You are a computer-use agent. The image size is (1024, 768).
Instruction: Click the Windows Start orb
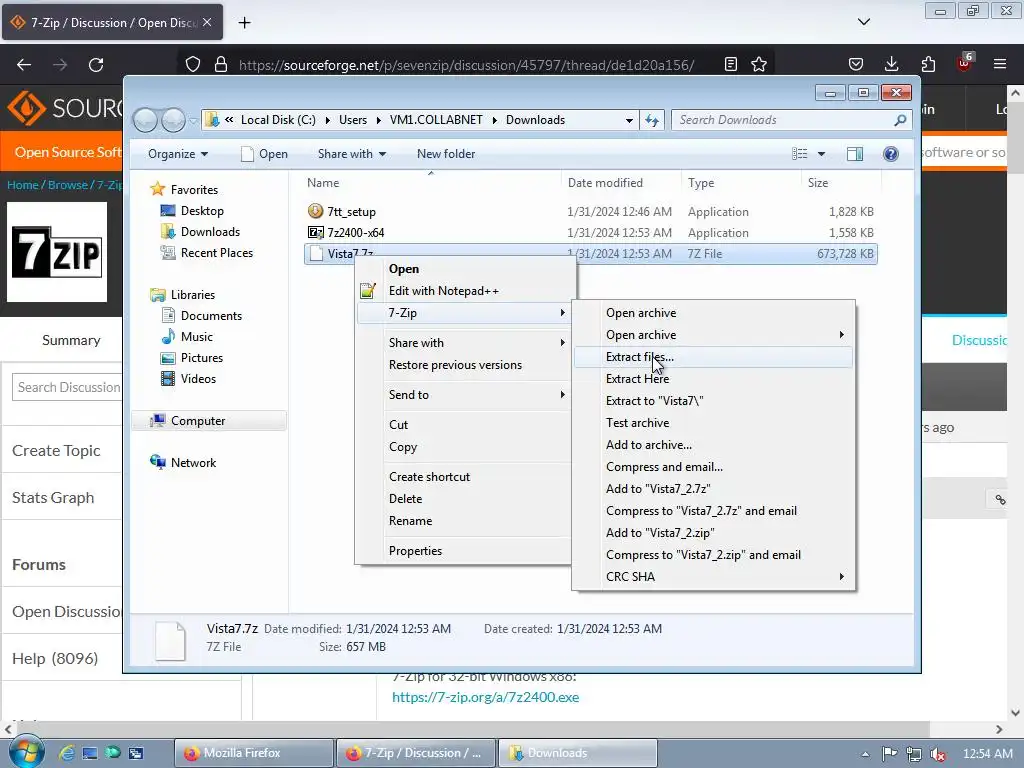[x=26, y=752]
